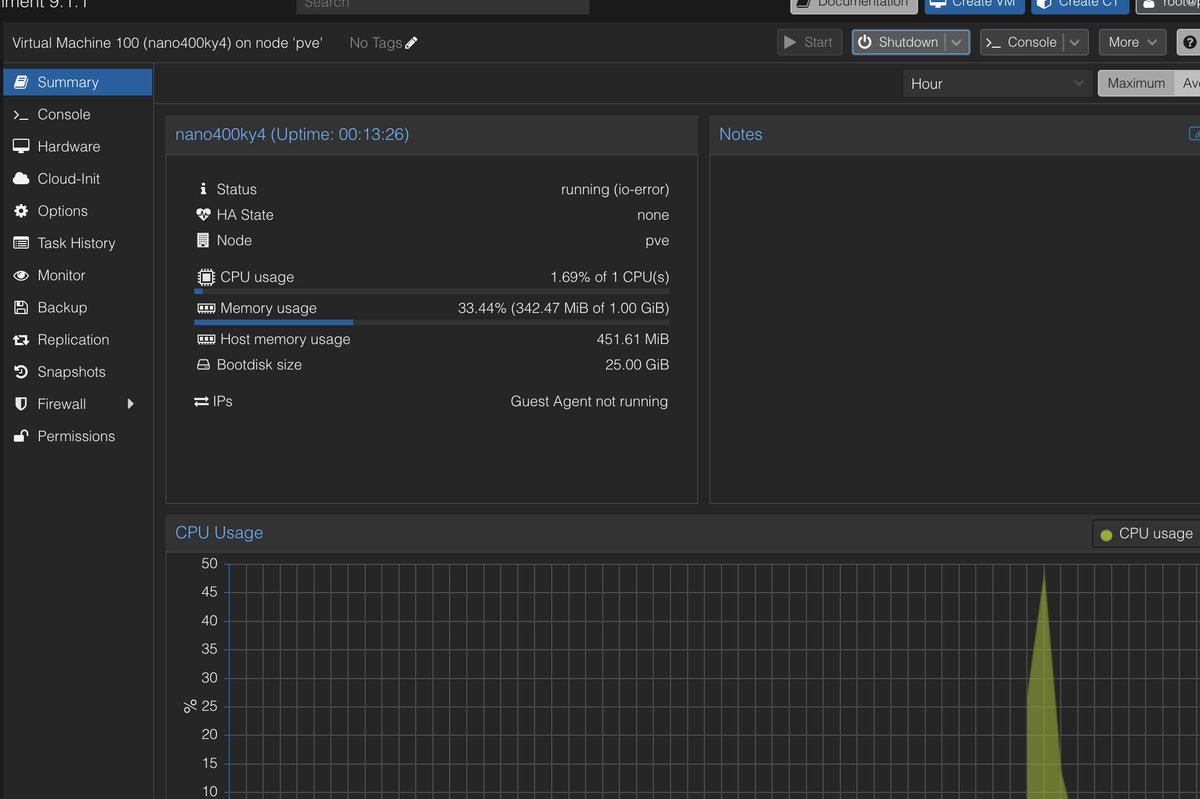Click the 'nano400ky4 (Uptime: 00:13:26)' panel title
This screenshot has width=1200, height=799.
pyautogui.click(x=292, y=134)
